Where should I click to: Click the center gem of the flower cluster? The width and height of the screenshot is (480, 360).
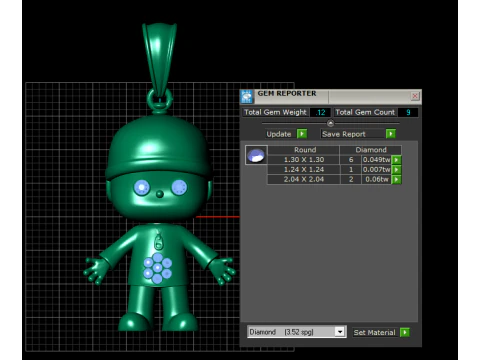pyautogui.click(x=158, y=267)
